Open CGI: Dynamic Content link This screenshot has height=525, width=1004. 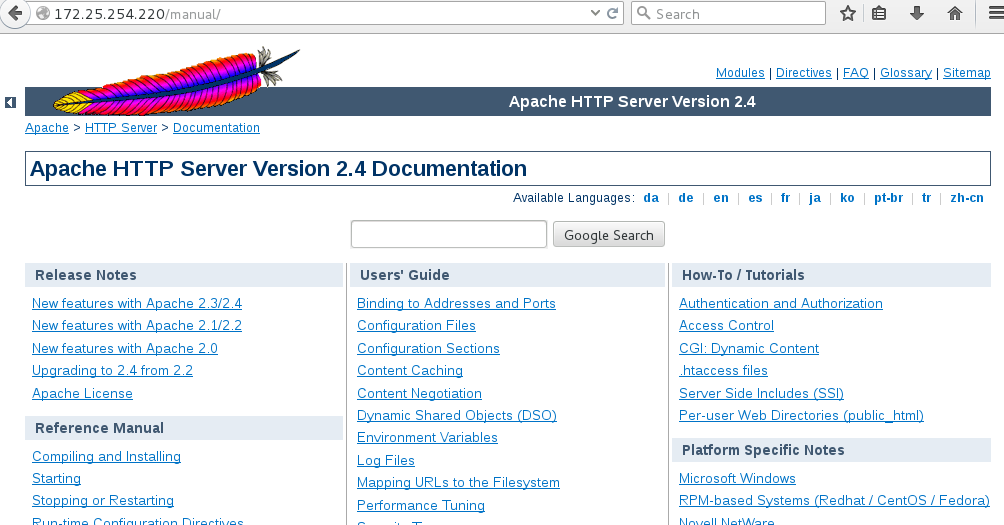click(749, 348)
